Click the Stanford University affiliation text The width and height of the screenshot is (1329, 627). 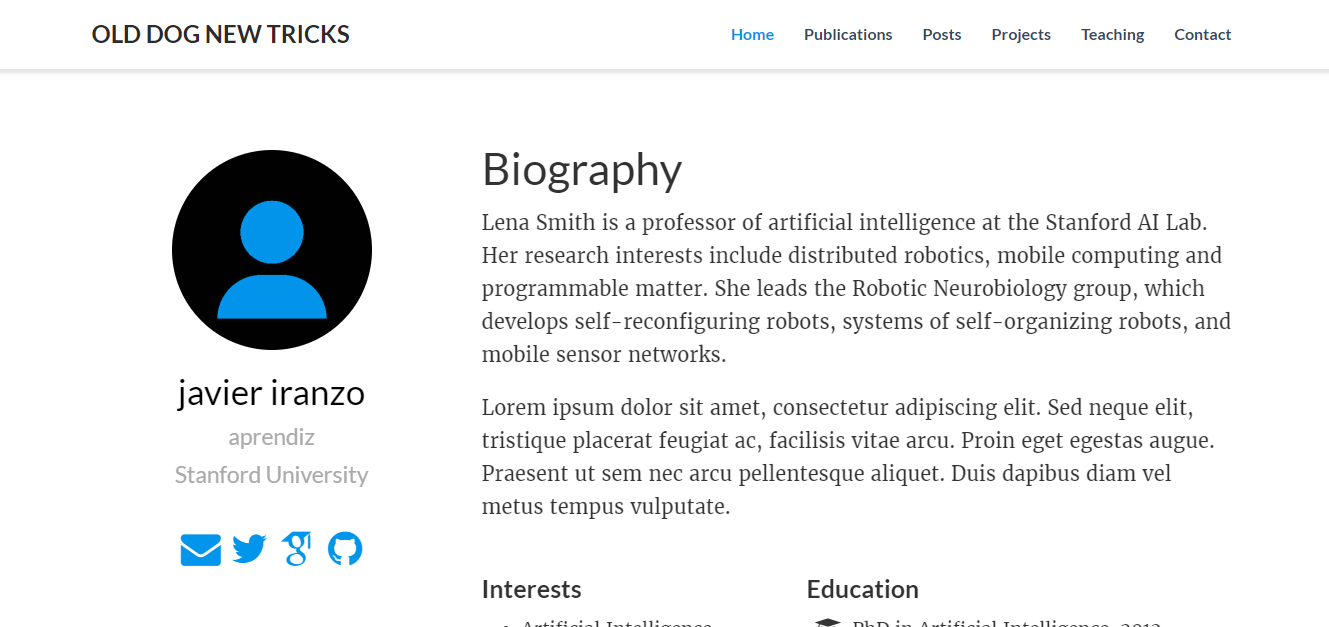(272, 475)
